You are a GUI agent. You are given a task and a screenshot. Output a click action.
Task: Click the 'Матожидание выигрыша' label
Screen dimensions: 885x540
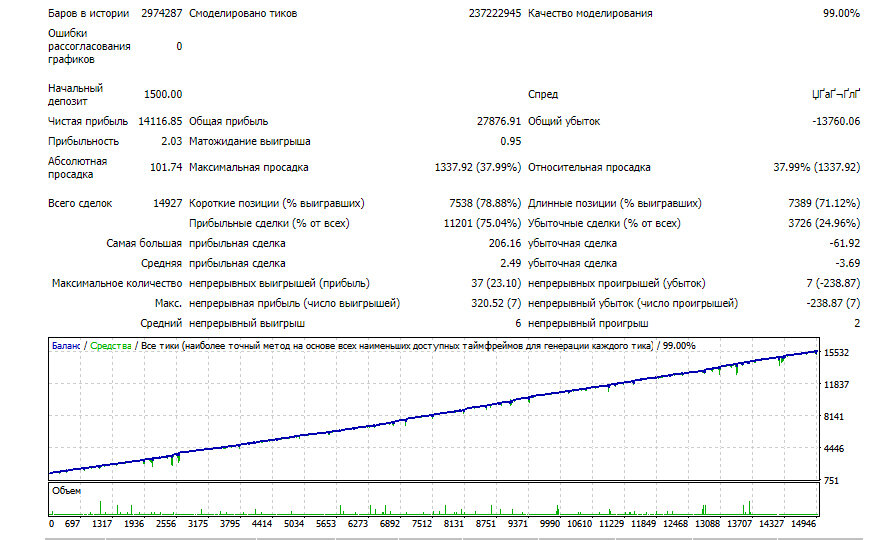249,141
